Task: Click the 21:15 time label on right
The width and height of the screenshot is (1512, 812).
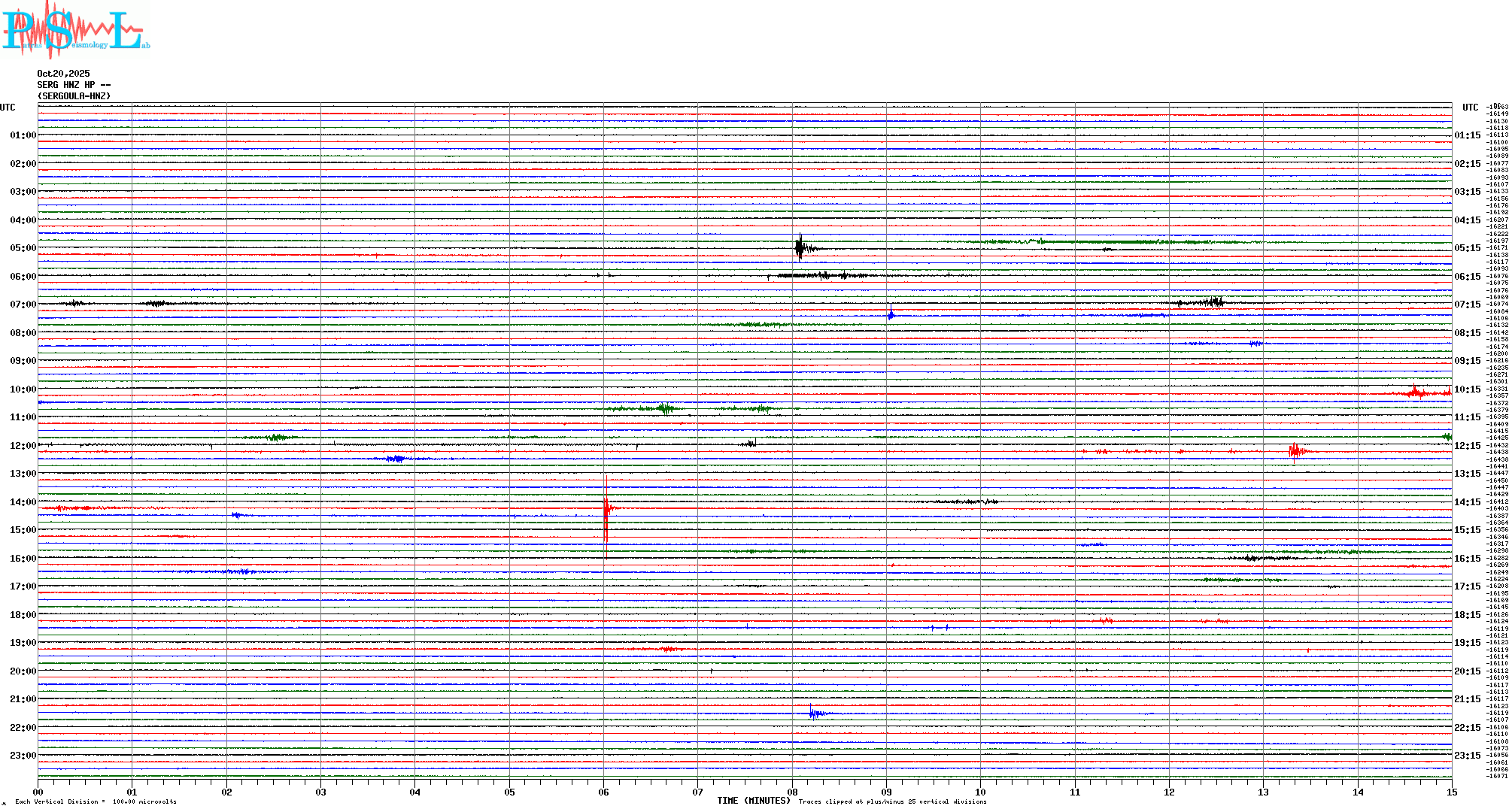Action: tap(1467, 699)
